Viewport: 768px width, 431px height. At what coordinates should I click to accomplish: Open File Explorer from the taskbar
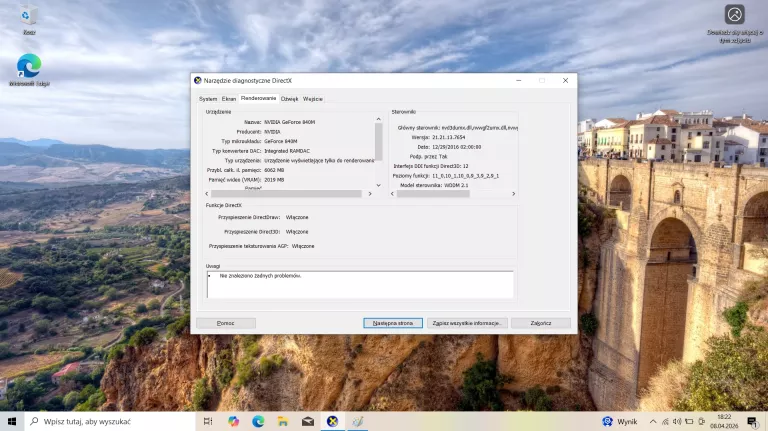click(283, 421)
